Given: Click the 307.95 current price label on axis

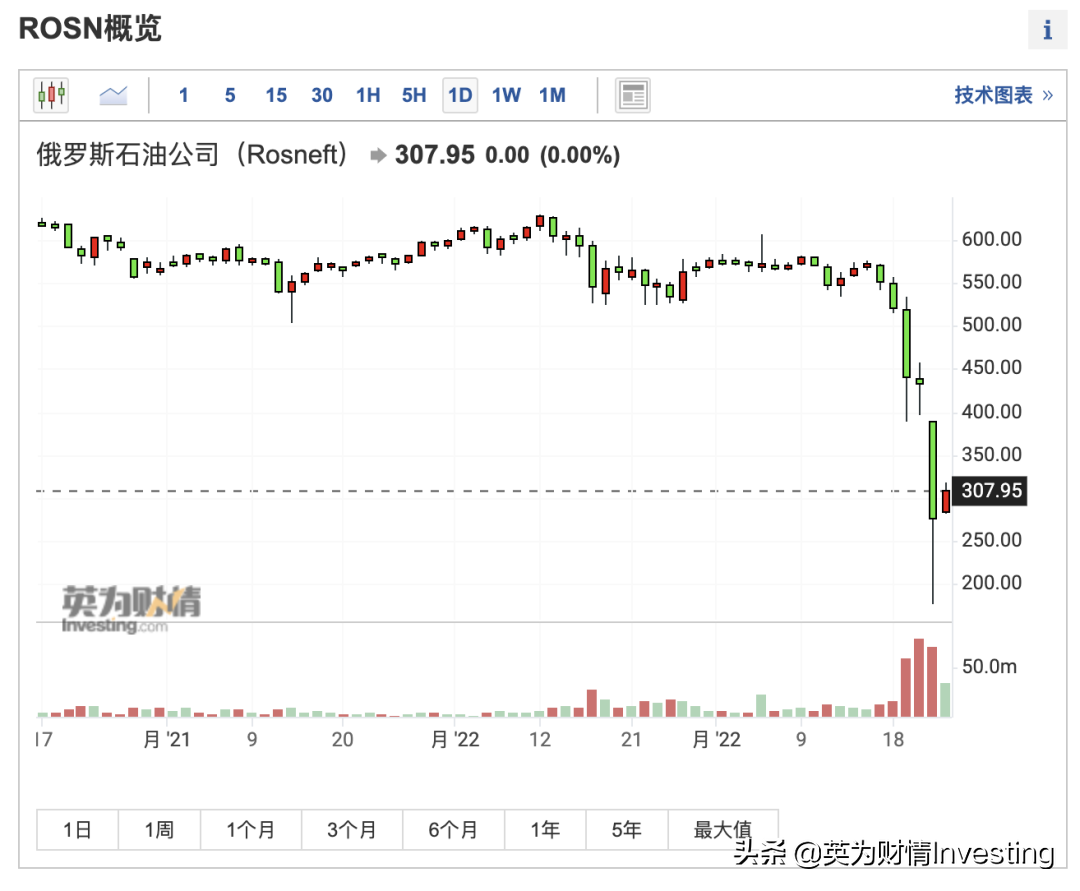Looking at the screenshot, I should click(990, 491).
